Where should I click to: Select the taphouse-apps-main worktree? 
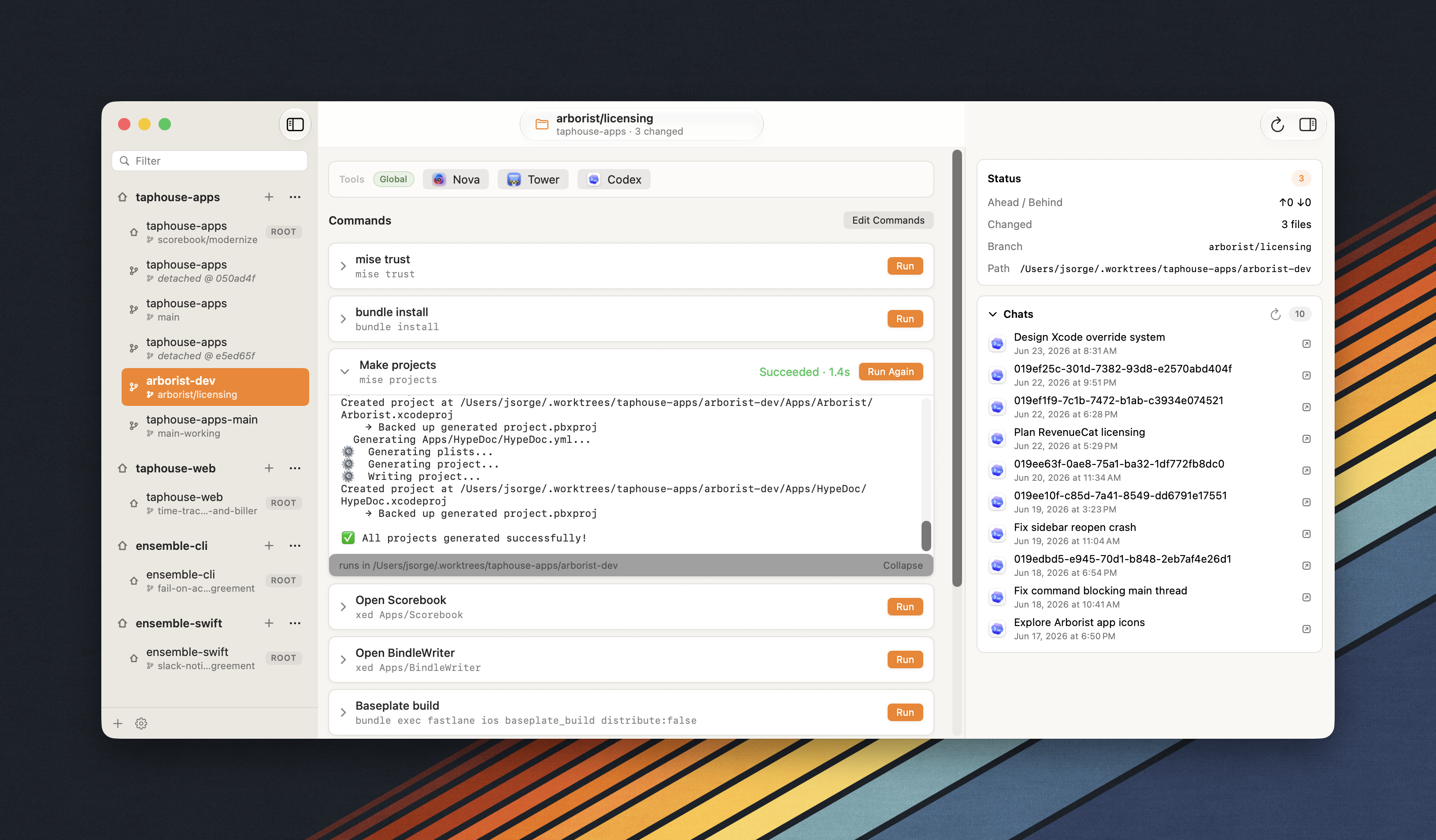(x=215, y=426)
